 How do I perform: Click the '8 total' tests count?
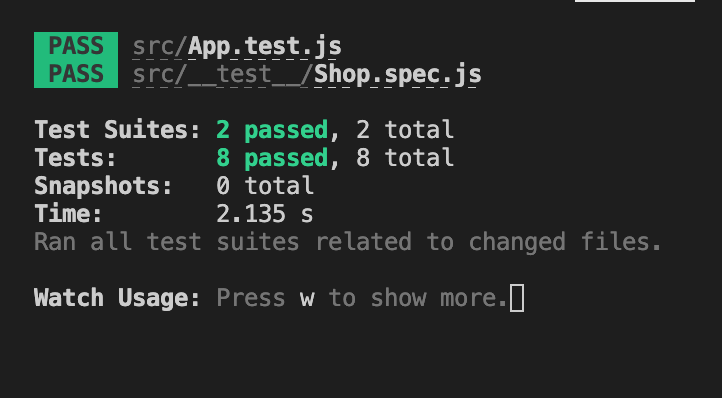(x=405, y=158)
